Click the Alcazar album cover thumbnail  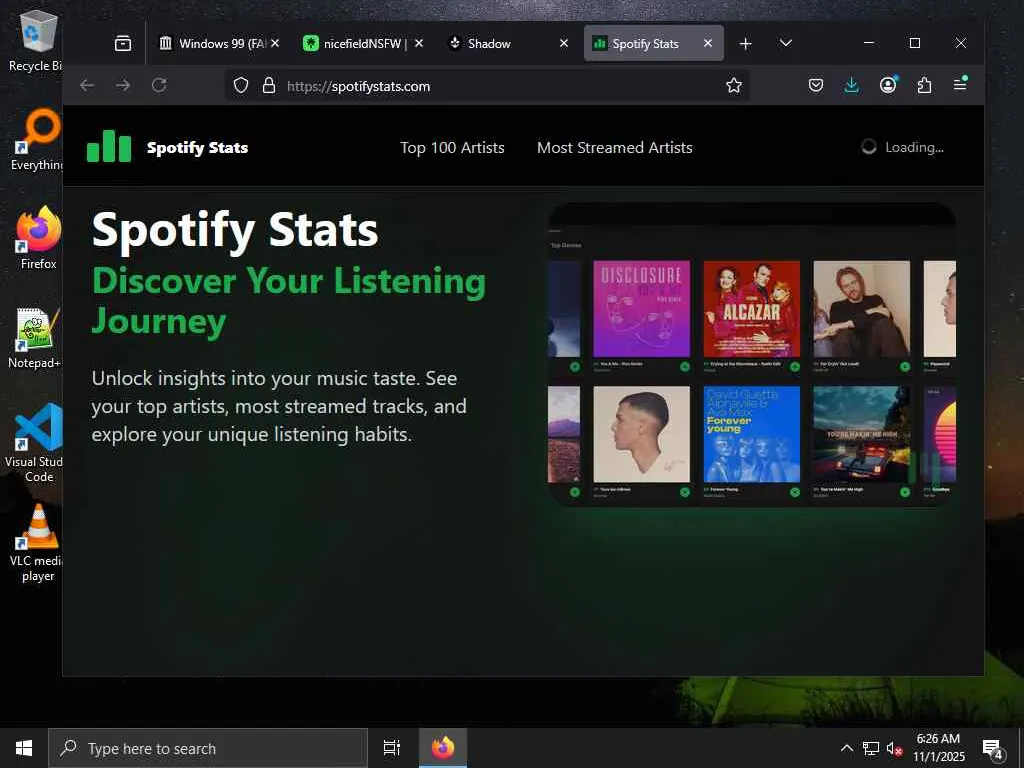pos(751,308)
